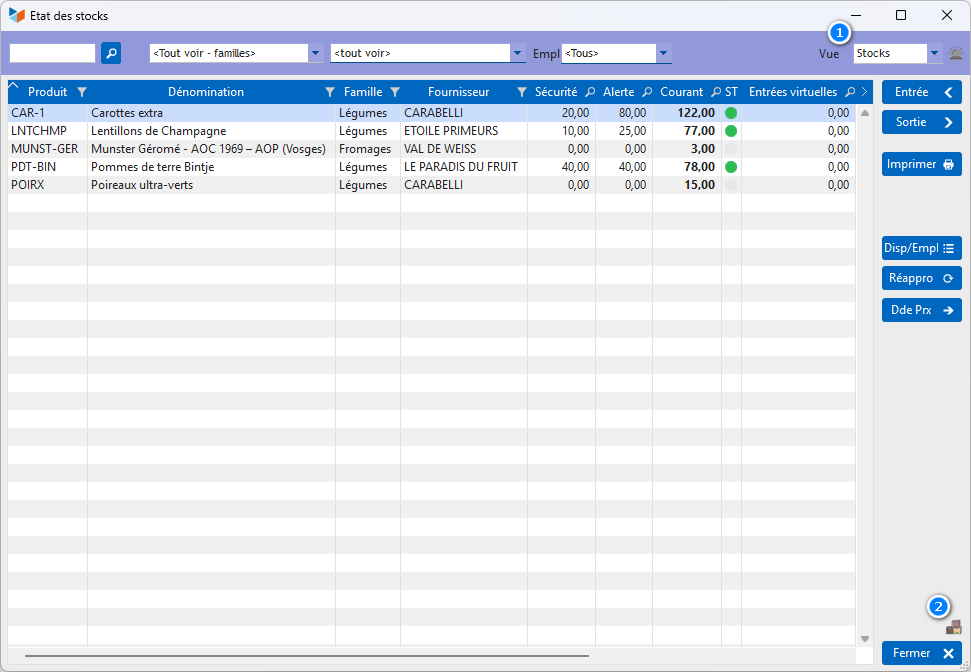Viewport: 971px width, 672px height.
Task: Click the Réappro button
Action: (921, 278)
